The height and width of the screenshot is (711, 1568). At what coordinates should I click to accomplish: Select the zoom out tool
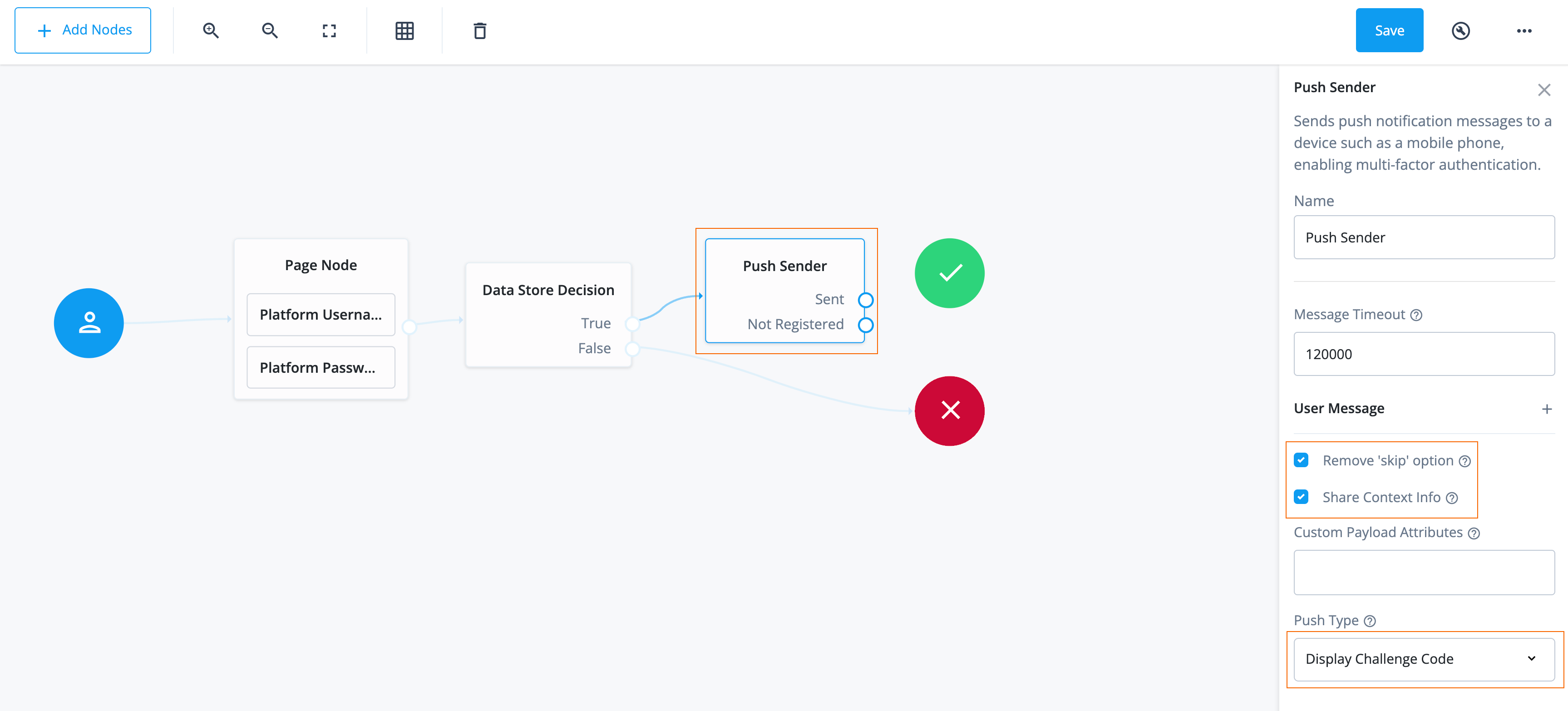coord(269,30)
